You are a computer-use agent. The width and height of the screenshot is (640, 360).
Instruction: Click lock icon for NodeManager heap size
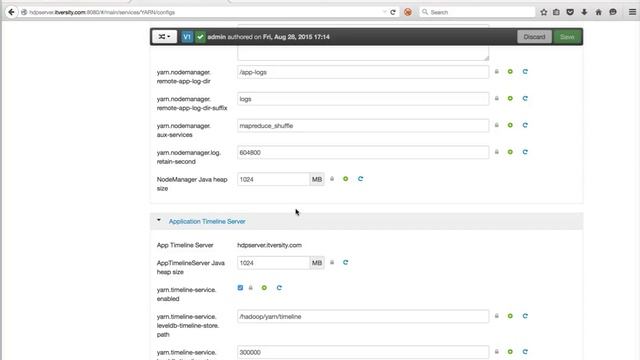332,179
